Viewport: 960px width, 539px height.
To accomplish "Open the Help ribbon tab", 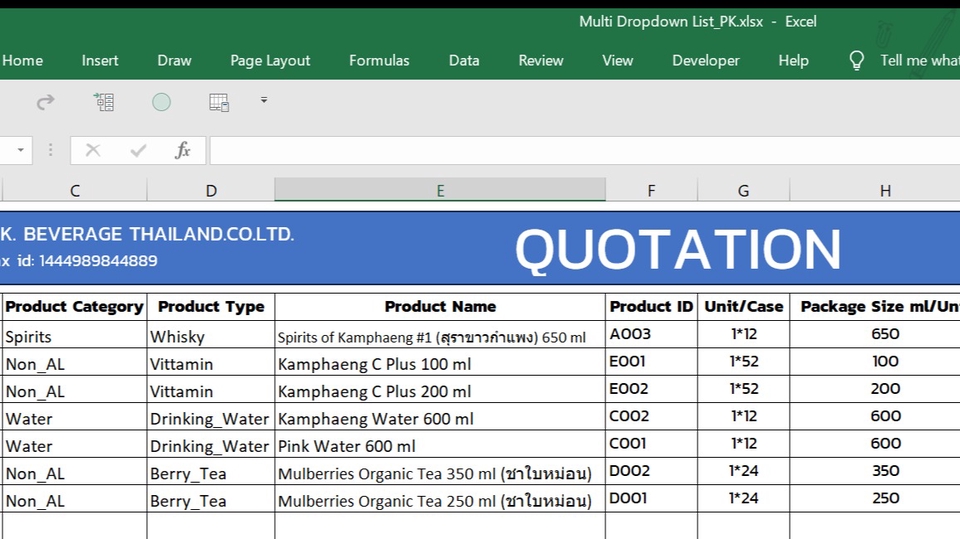I will (793, 61).
